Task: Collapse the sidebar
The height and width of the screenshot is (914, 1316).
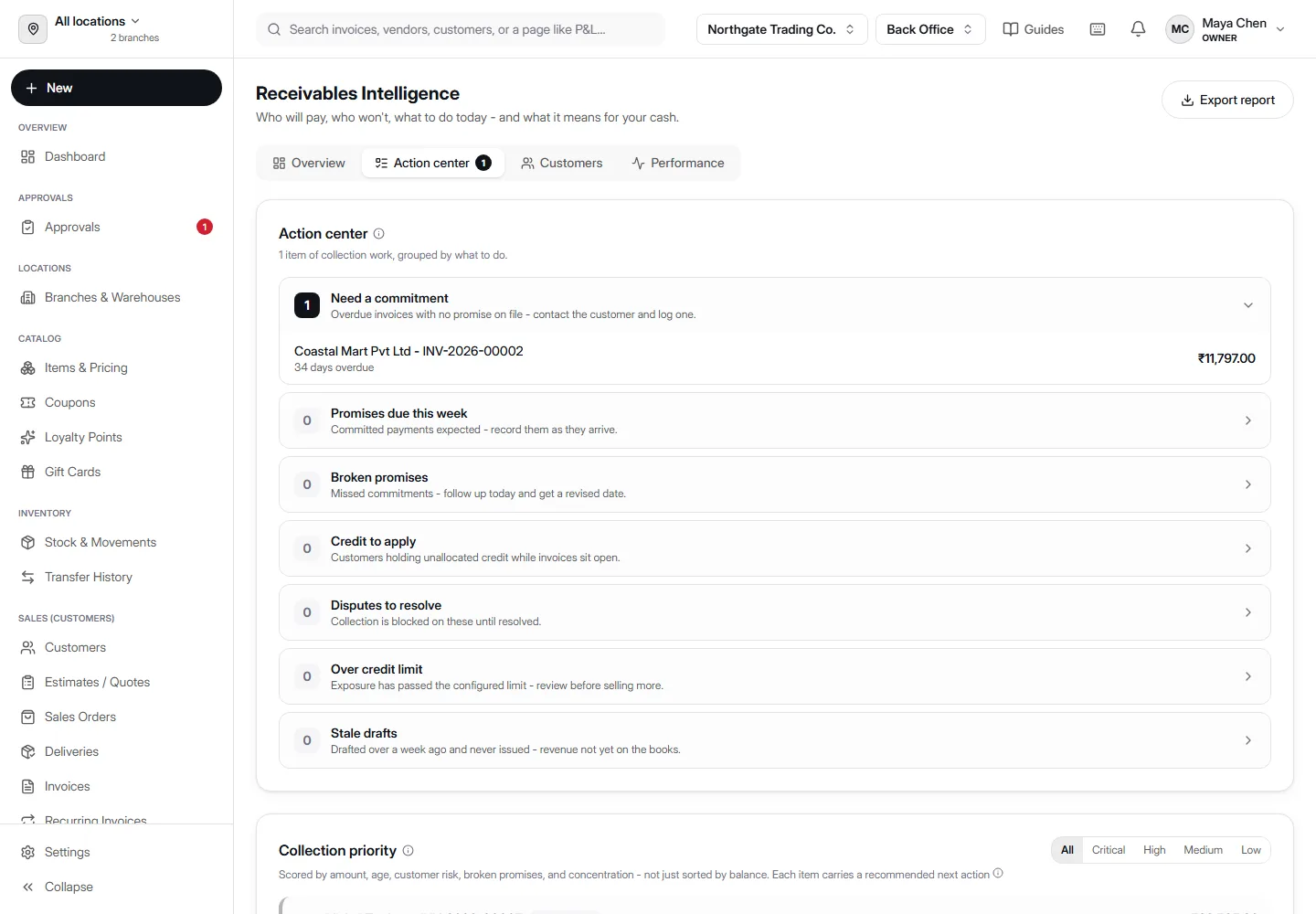Action: (x=116, y=887)
